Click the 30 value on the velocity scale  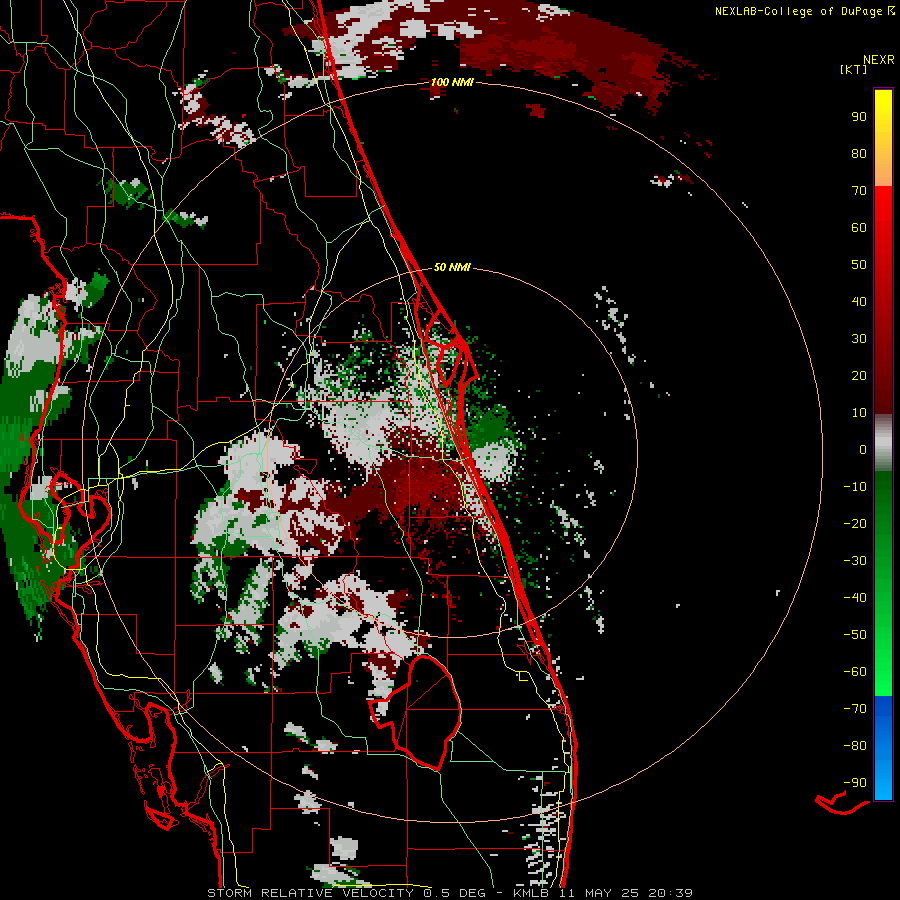click(x=859, y=339)
